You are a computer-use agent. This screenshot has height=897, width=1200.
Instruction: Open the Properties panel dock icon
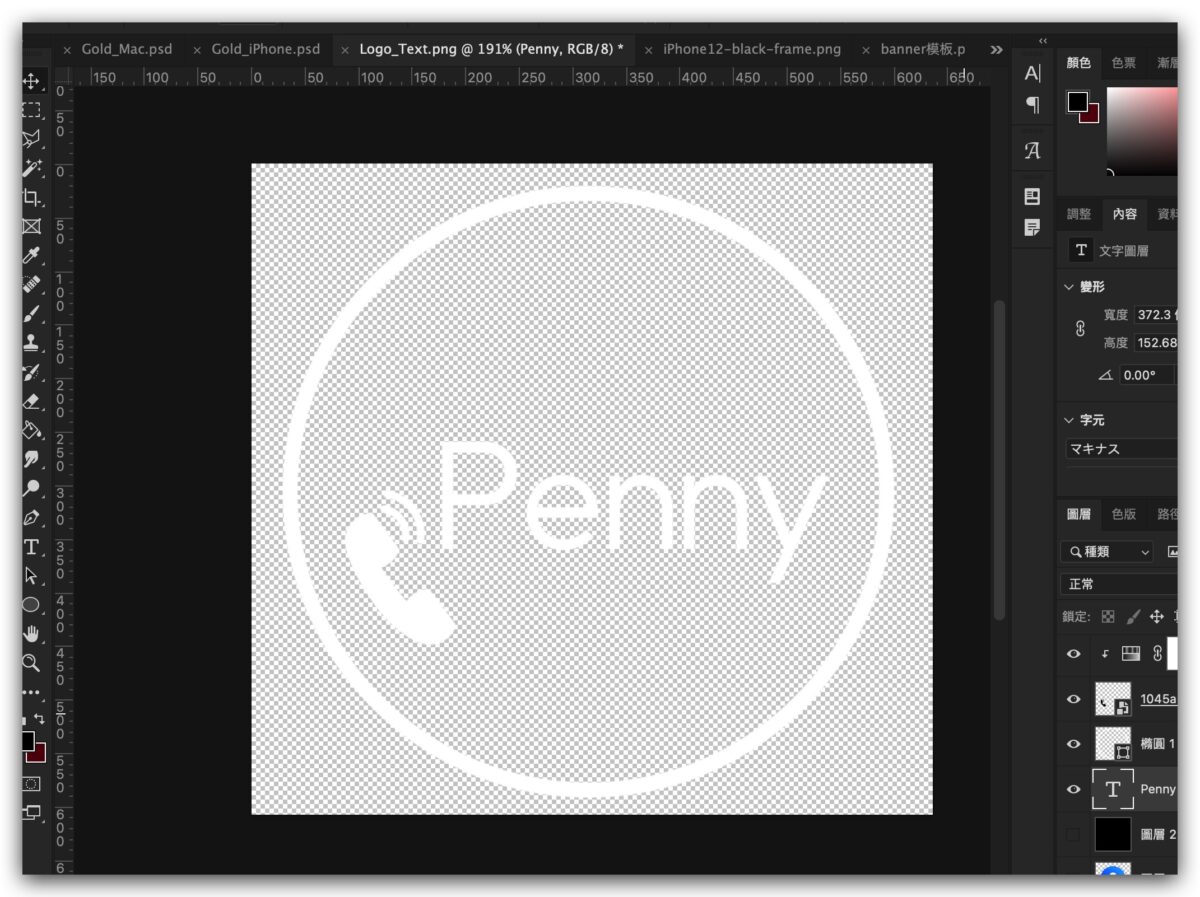1033,197
